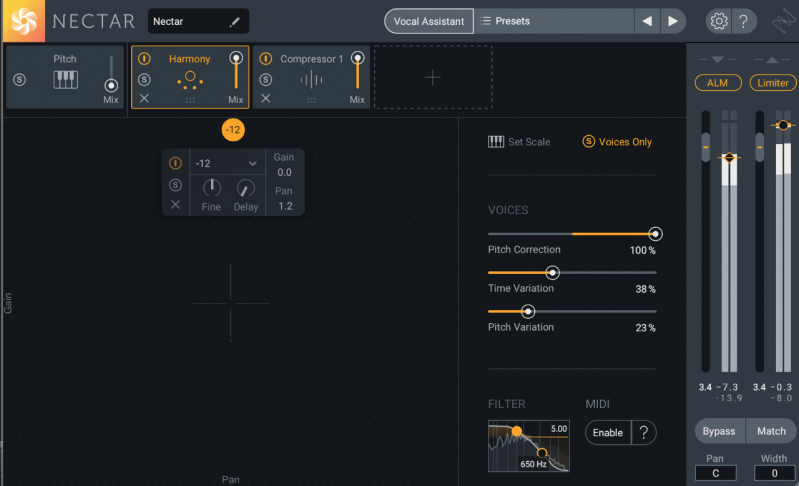
Task: Open the -12 interval dropdown
Action: click(x=227, y=163)
